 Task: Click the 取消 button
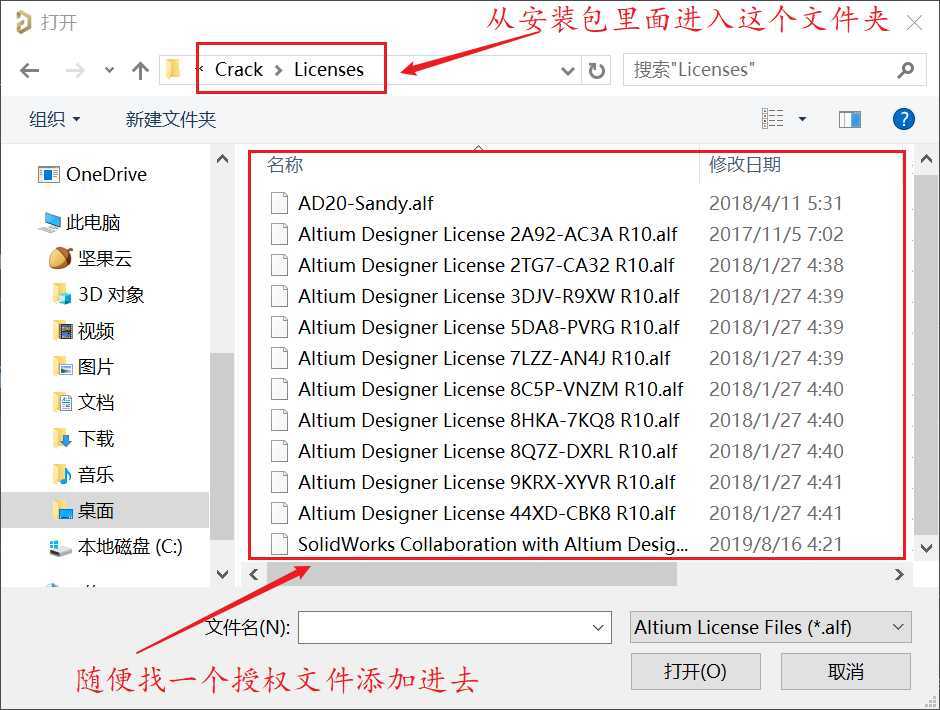point(846,671)
